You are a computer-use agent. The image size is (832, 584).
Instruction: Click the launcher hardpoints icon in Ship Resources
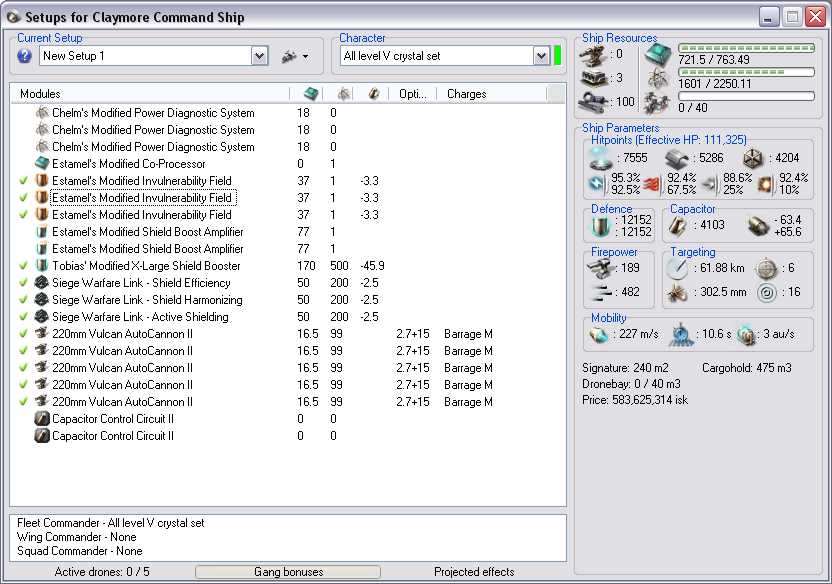coord(593,79)
